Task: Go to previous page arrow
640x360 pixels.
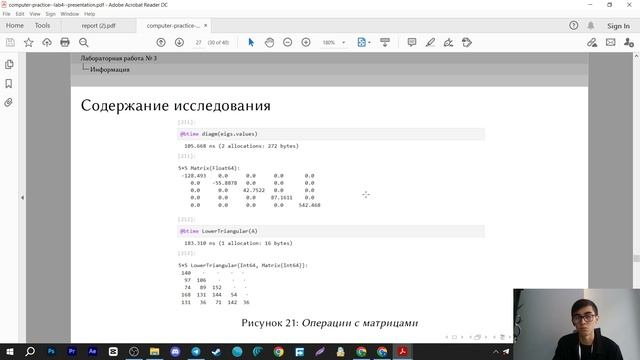Action: (x=161, y=42)
